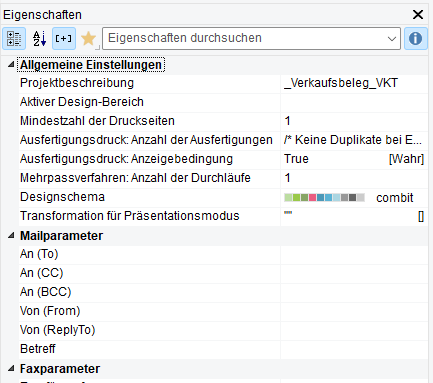Select the Mailparameter header

[x=61, y=236]
